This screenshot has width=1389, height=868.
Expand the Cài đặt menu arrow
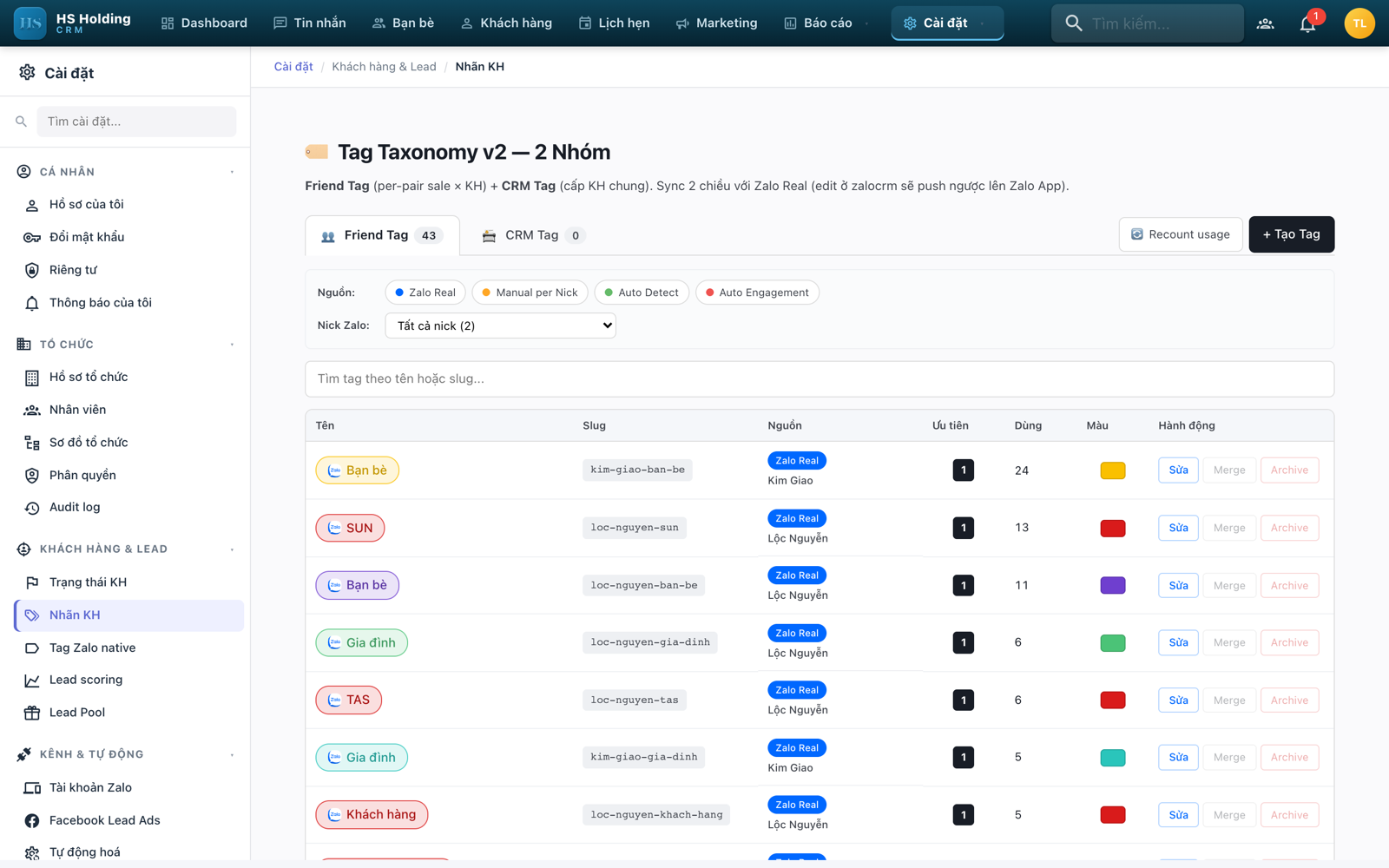click(x=982, y=23)
